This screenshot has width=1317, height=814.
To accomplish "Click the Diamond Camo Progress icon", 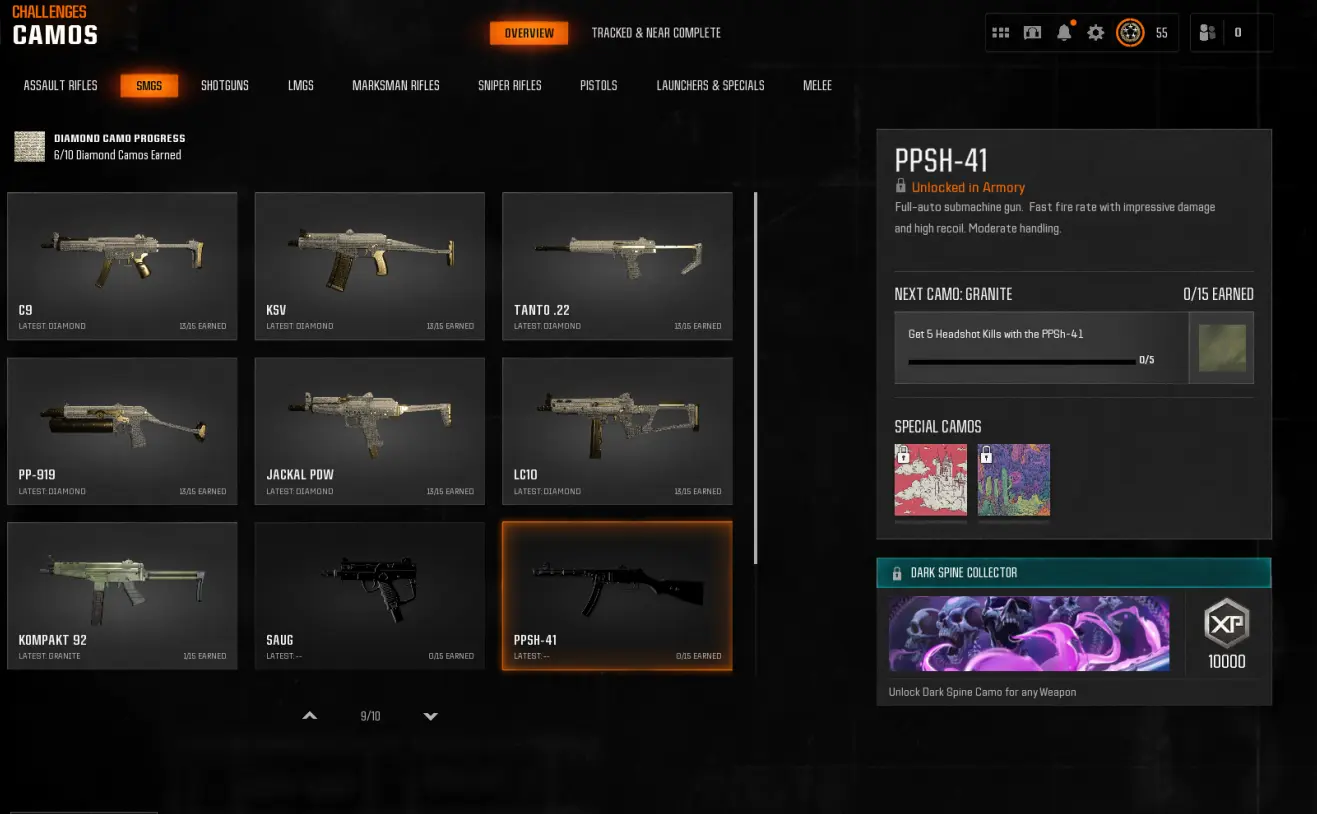I will point(30,146).
